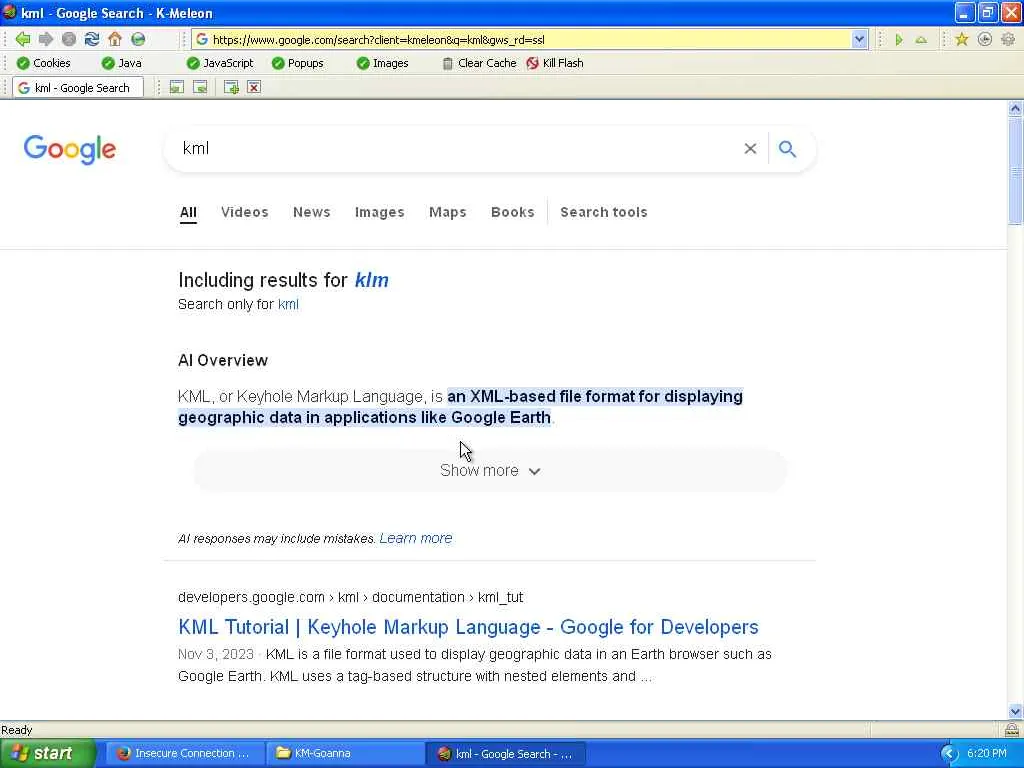
Task: Click the Kill Flash icon
Action: (532, 63)
